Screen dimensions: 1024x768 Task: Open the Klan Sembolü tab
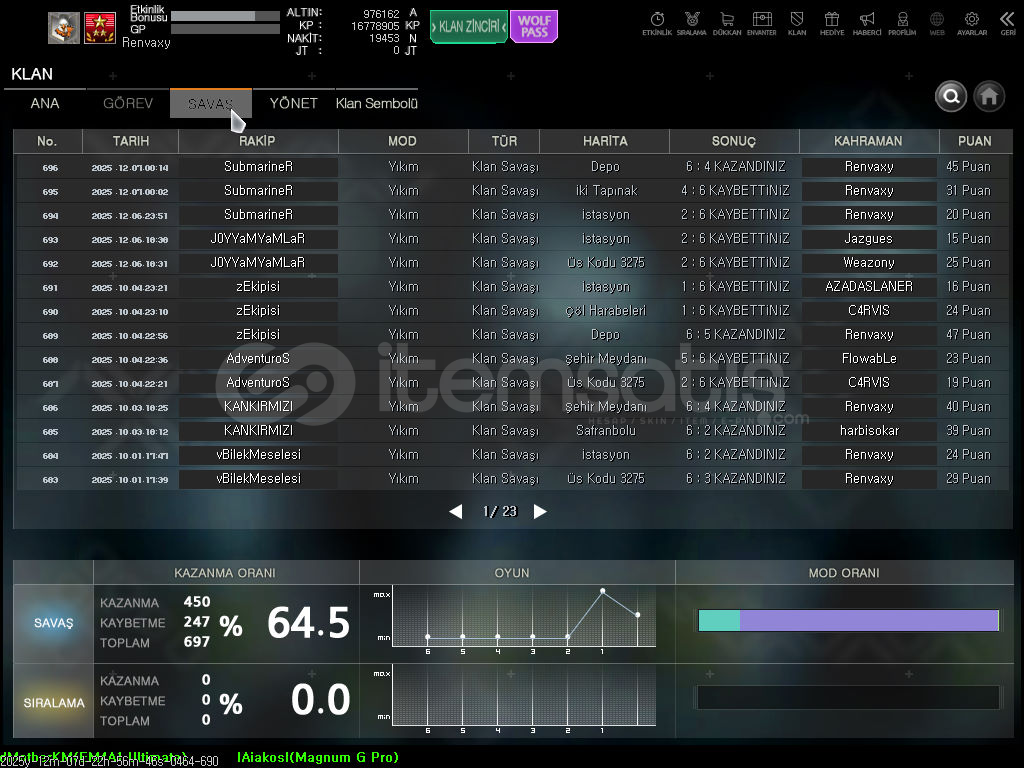(x=376, y=104)
